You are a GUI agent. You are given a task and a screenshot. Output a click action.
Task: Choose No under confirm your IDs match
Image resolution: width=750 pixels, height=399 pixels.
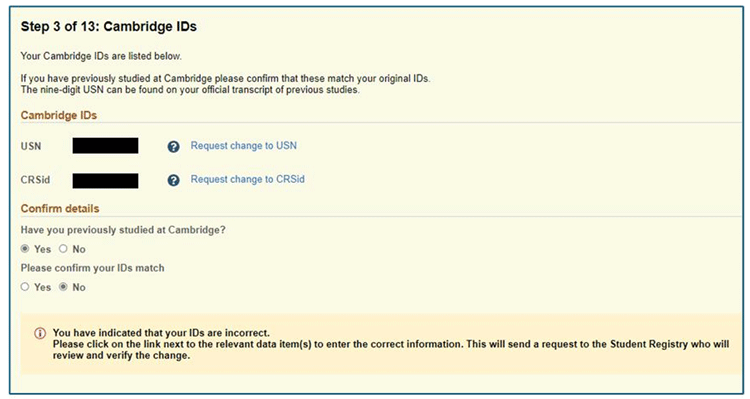pos(63,287)
